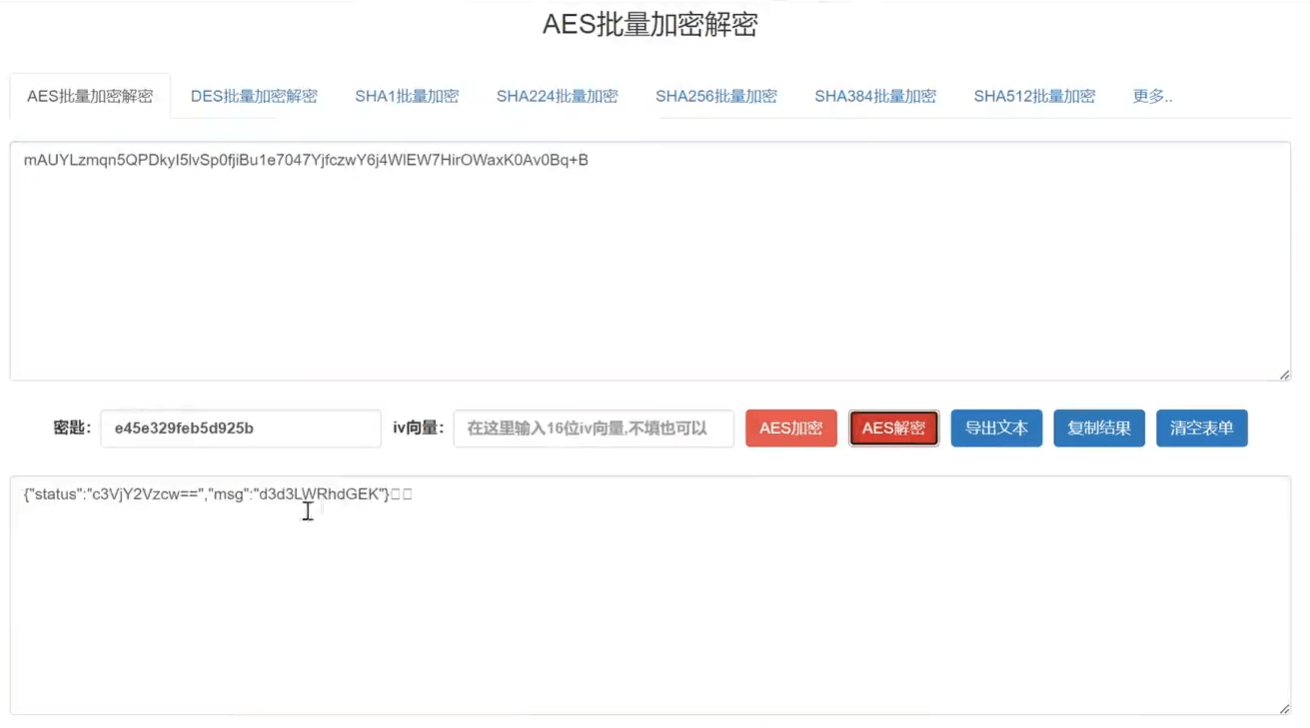Click the 密匙: label
Viewport: 1310px width, 728px height.
coord(72,428)
